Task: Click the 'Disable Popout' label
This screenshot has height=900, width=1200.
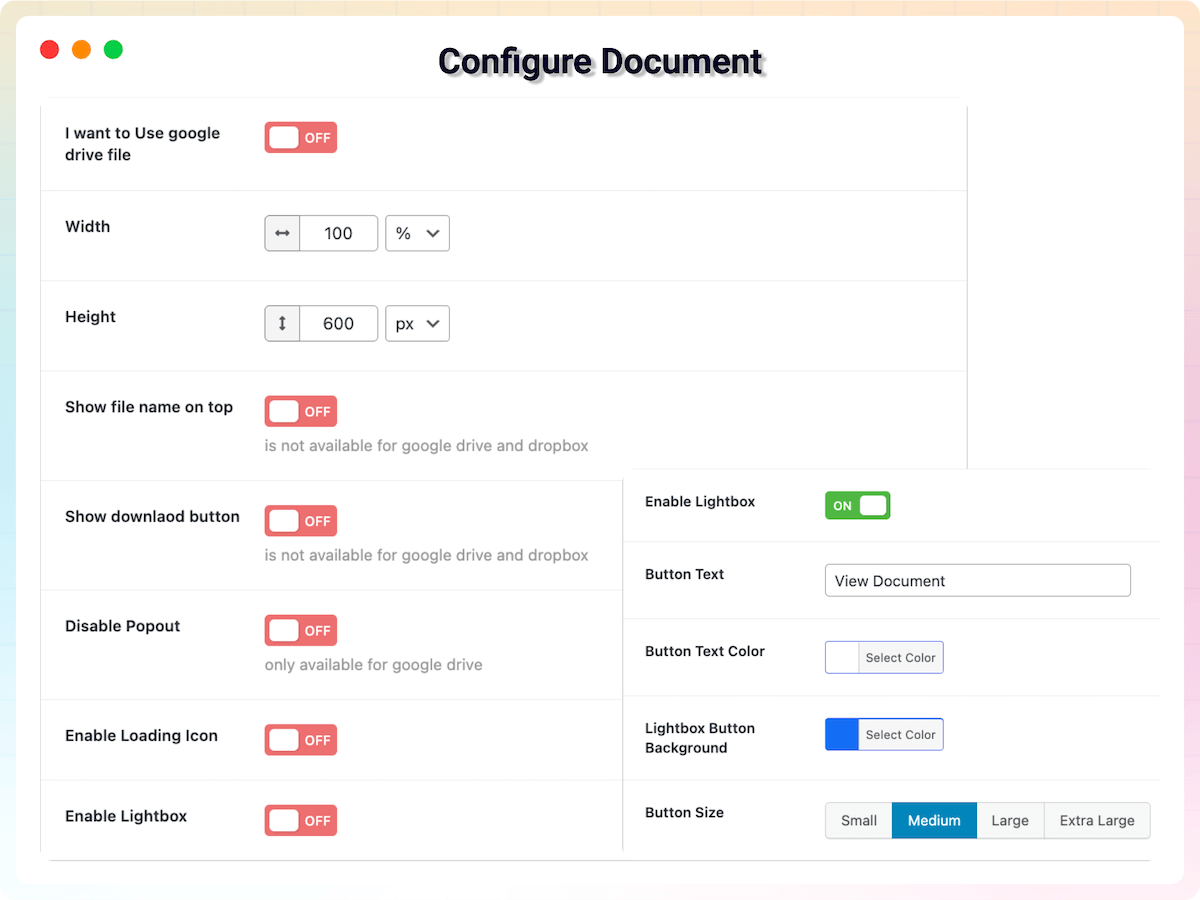Action: point(123,626)
